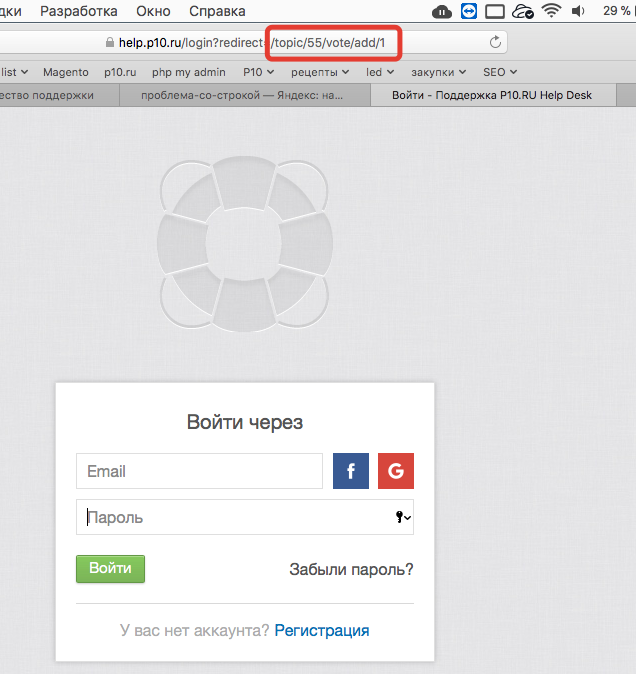The width and height of the screenshot is (636, 674).
Task: Focus the Email input field
Action: pyautogui.click(x=199, y=471)
